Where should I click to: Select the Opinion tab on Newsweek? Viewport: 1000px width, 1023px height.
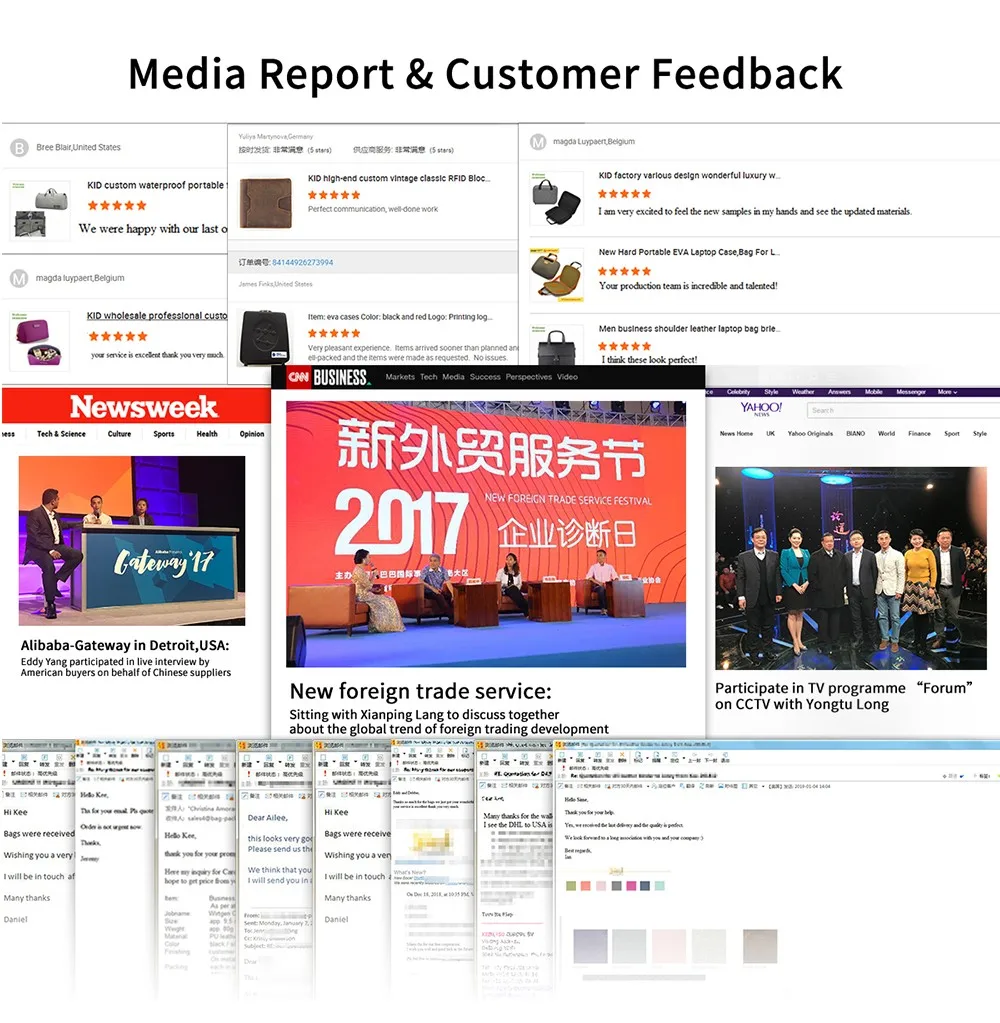tap(252, 434)
